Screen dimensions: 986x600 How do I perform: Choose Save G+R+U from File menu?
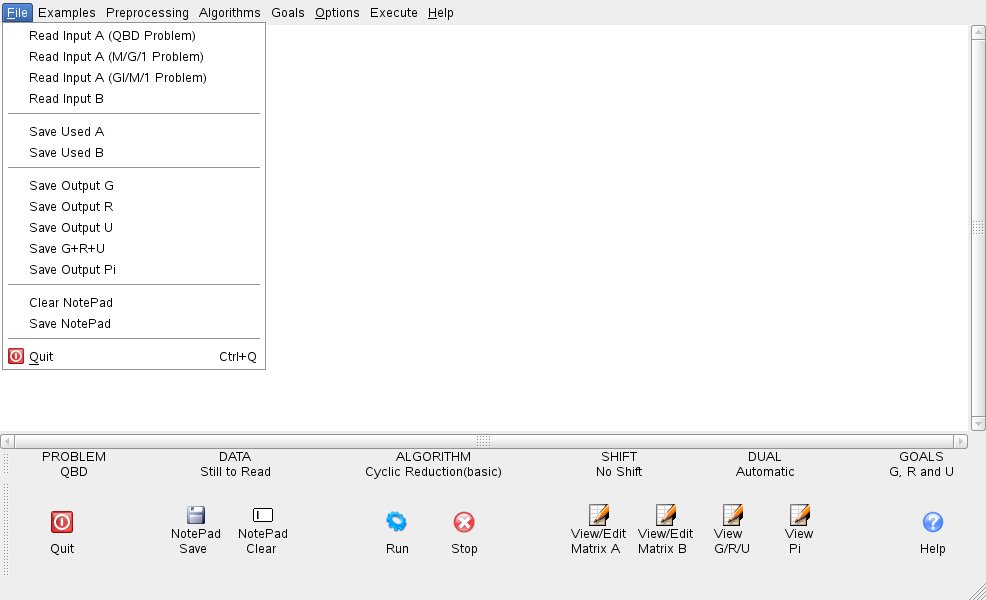(x=67, y=249)
